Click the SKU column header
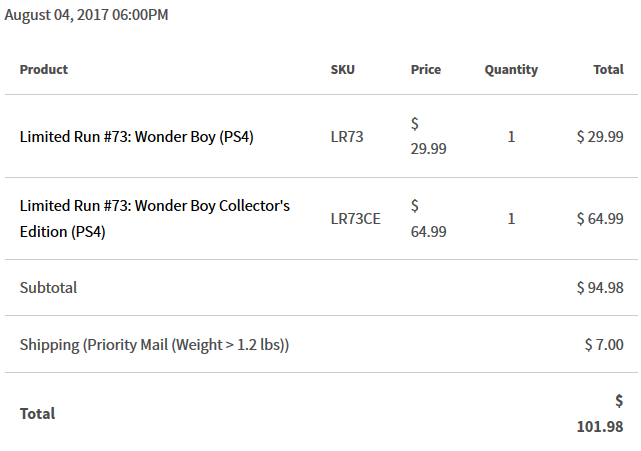The image size is (641, 451). (343, 70)
